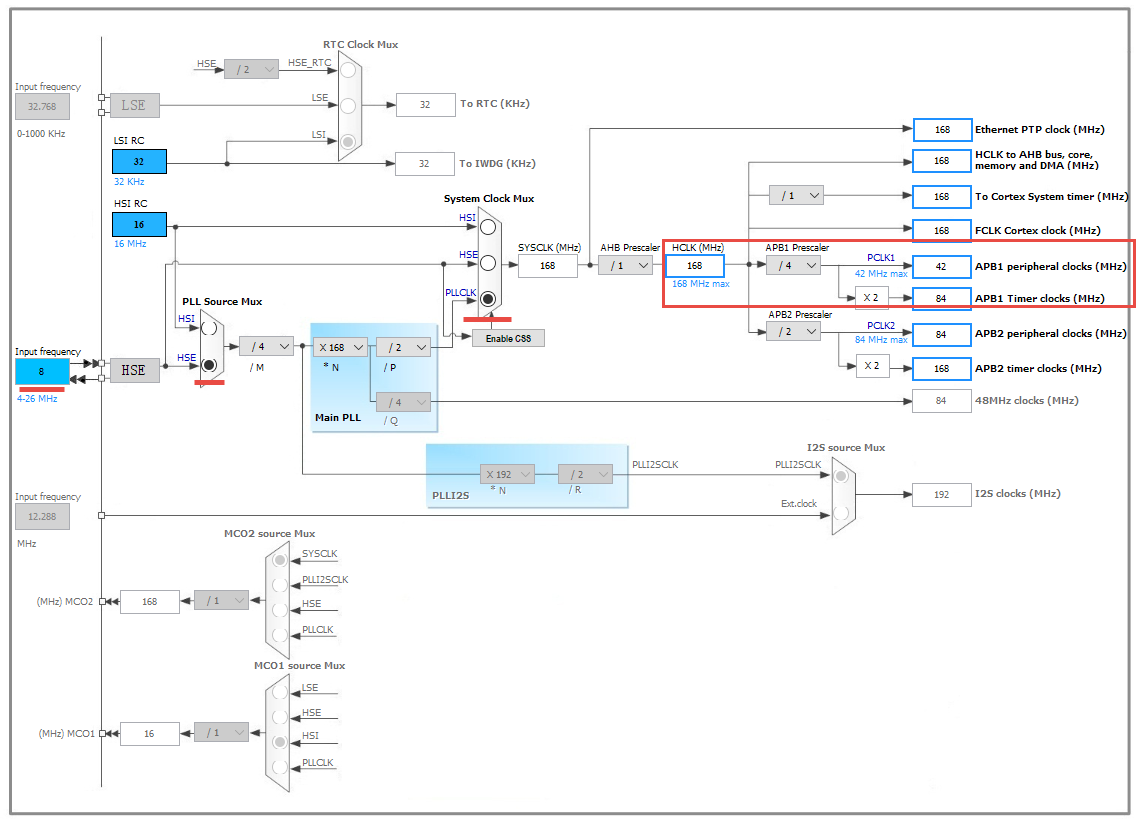Open the Main PLL *N multiplier dropdown
This screenshot has height=824, width=1141.
point(341,346)
